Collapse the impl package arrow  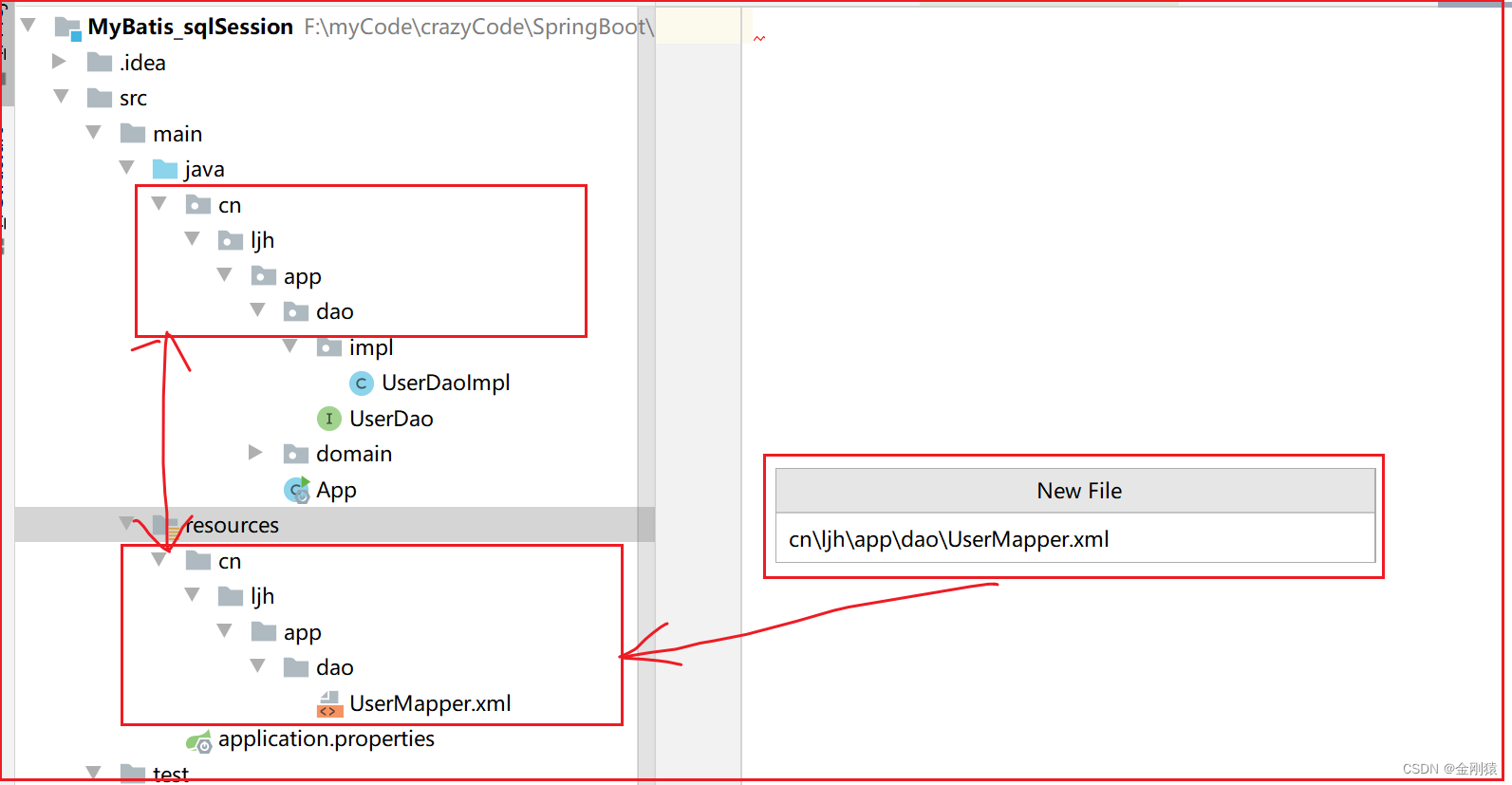click(x=290, y=346)
